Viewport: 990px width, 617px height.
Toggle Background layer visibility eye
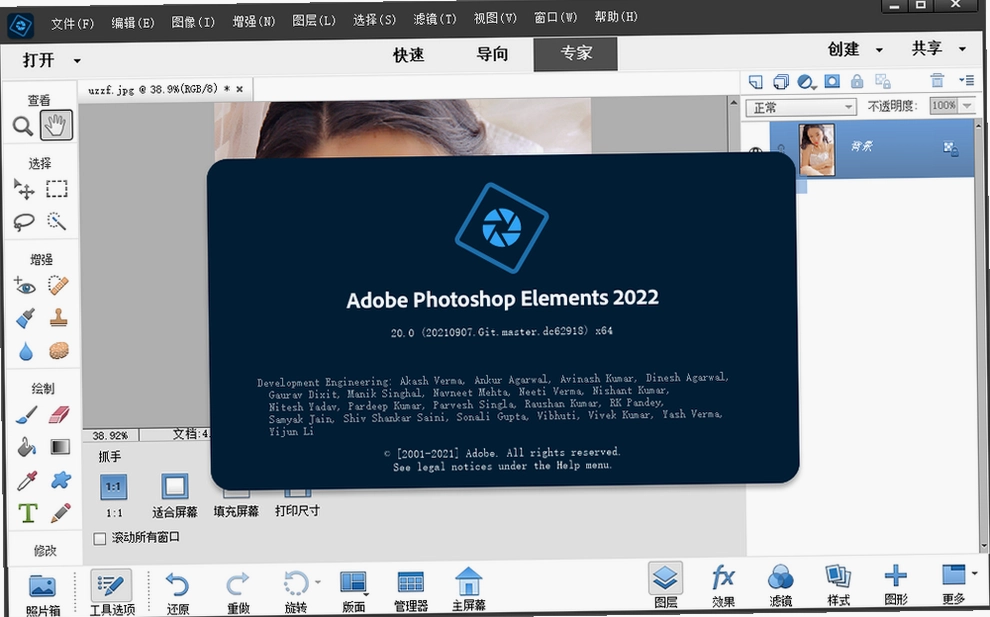(x=755, y=150)
